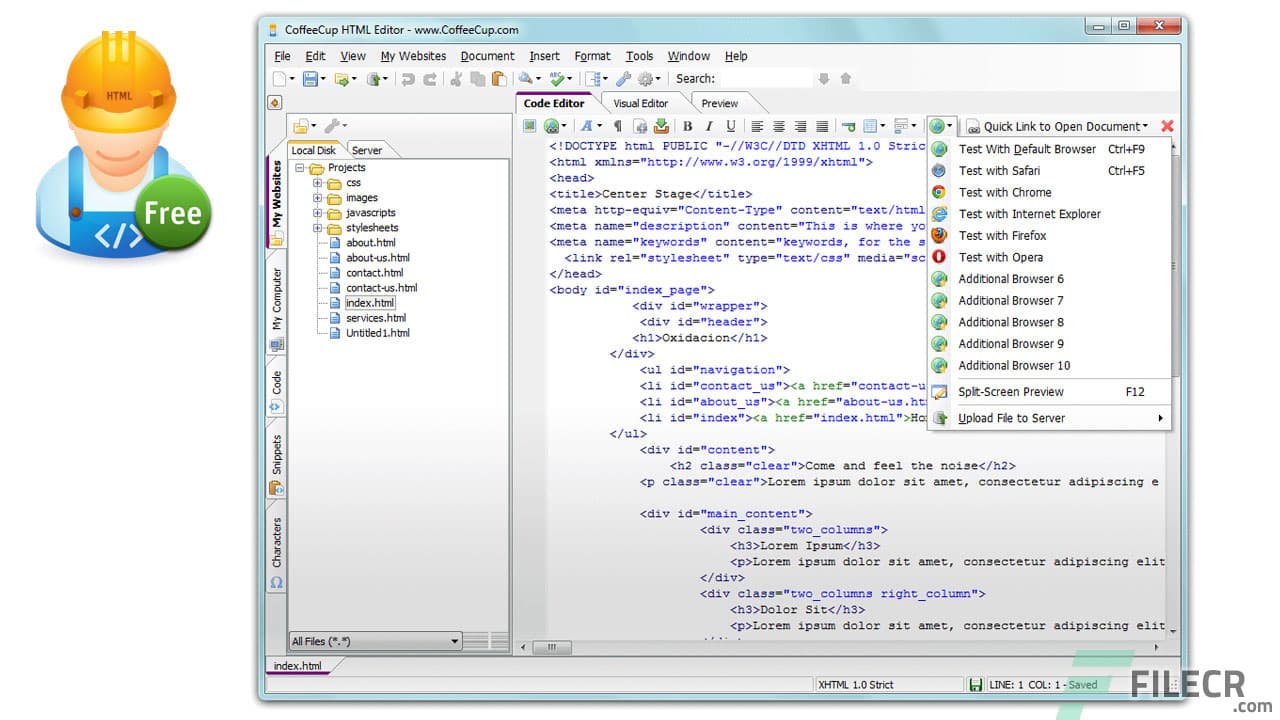Paste from the clipboard
1280x720 pixels.
coord(499,78)
